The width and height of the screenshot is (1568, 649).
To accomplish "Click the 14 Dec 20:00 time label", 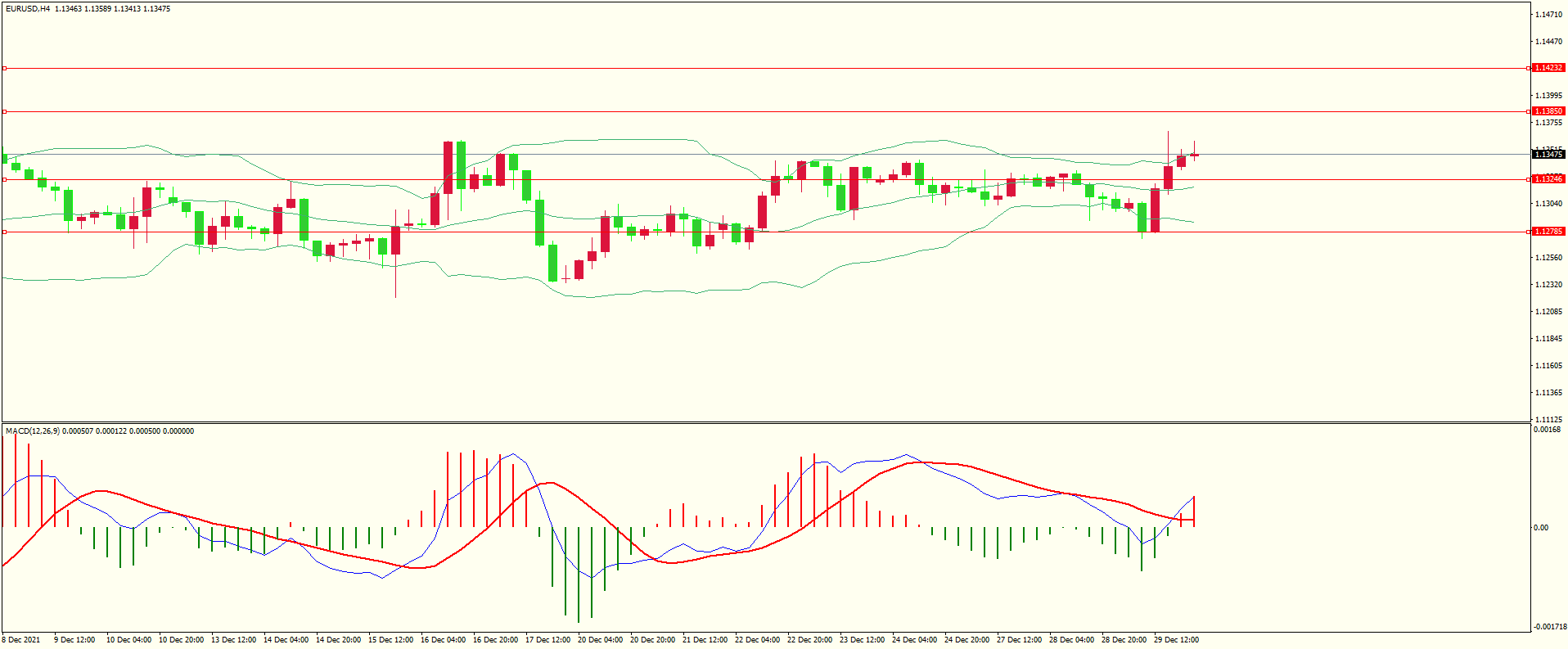I will pos(338,640).
